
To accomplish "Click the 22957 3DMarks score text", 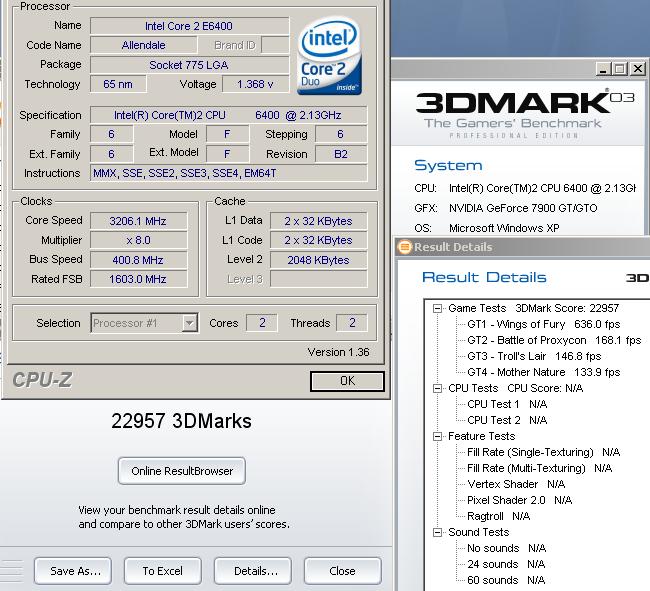I will [x=182, y=421].
